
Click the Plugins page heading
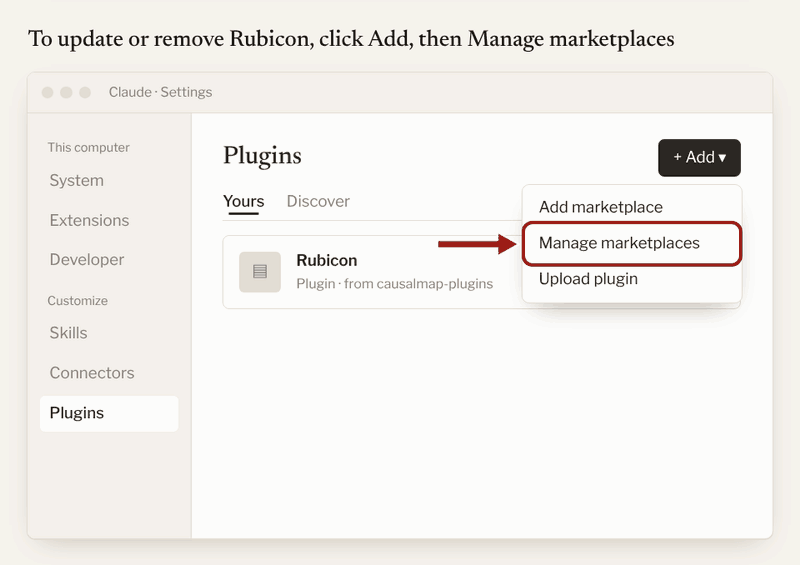click(x=262, y=155)
